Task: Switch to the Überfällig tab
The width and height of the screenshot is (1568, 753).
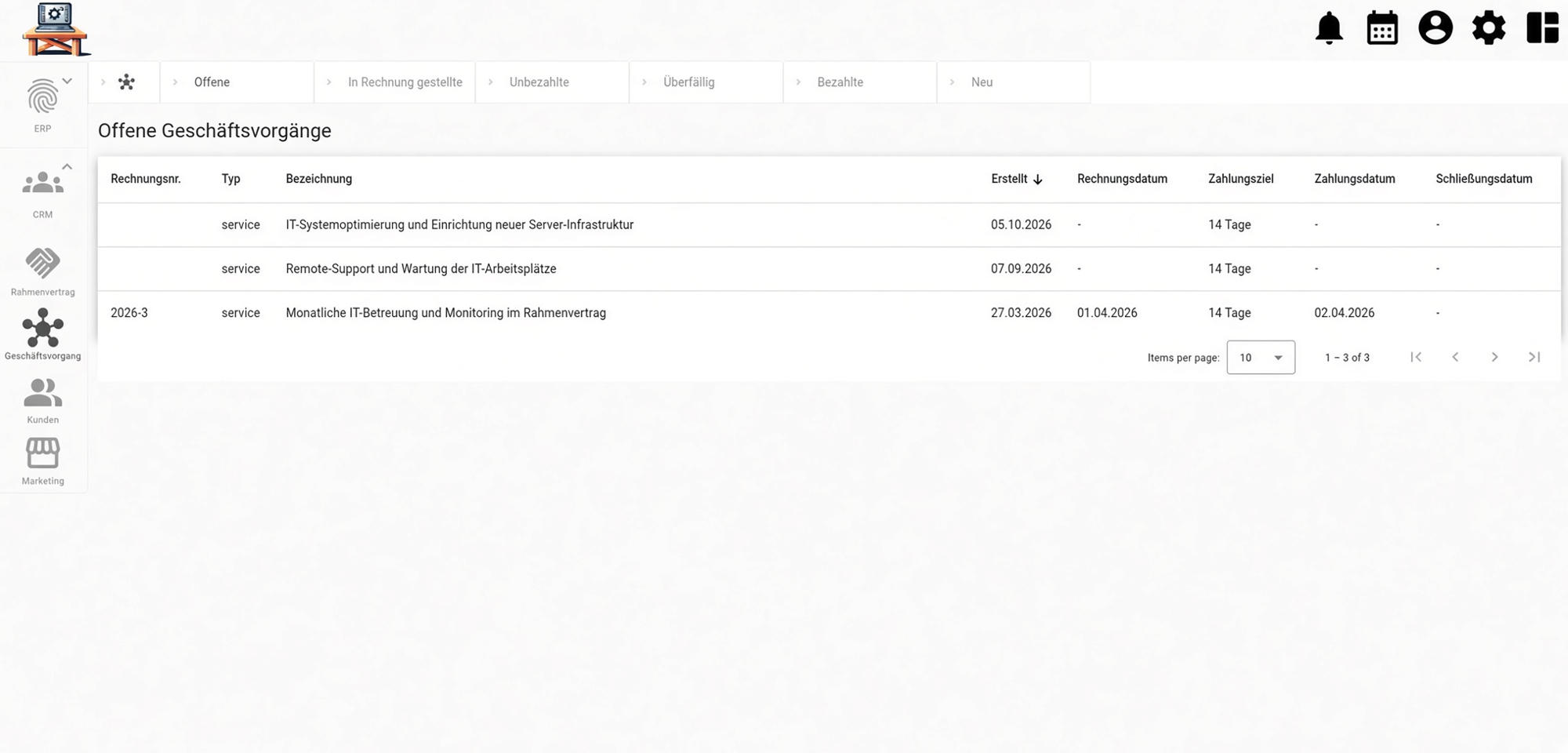Action: 706,82
